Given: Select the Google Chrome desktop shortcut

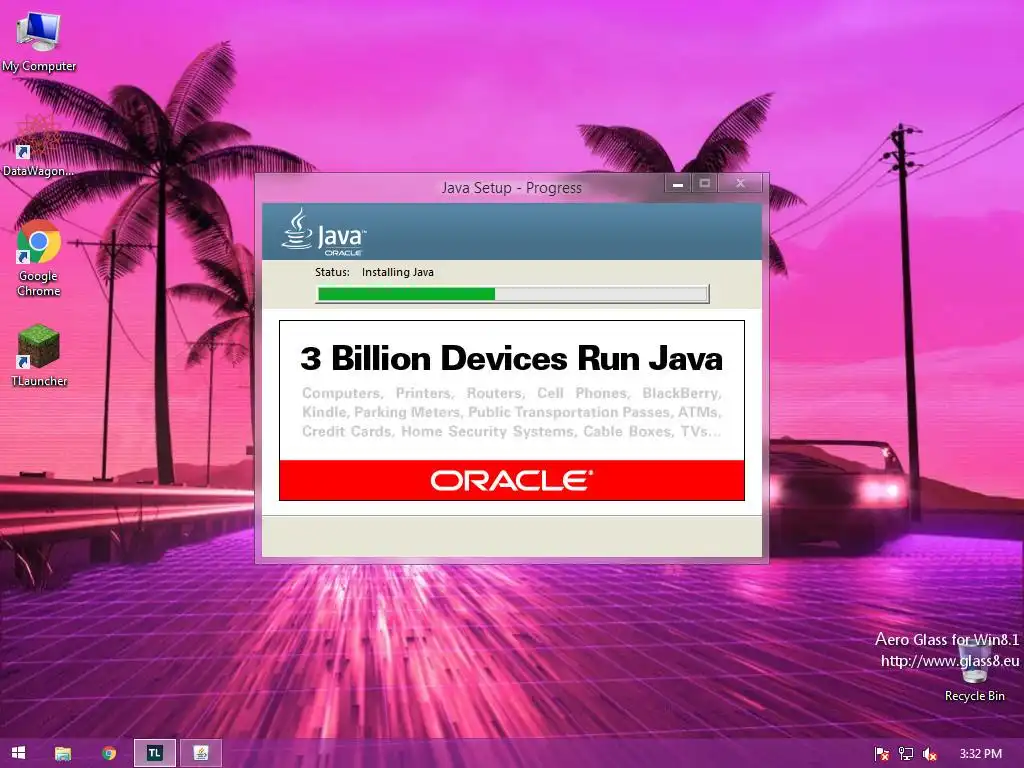Looking at the screenshot, I should point(39,258).
